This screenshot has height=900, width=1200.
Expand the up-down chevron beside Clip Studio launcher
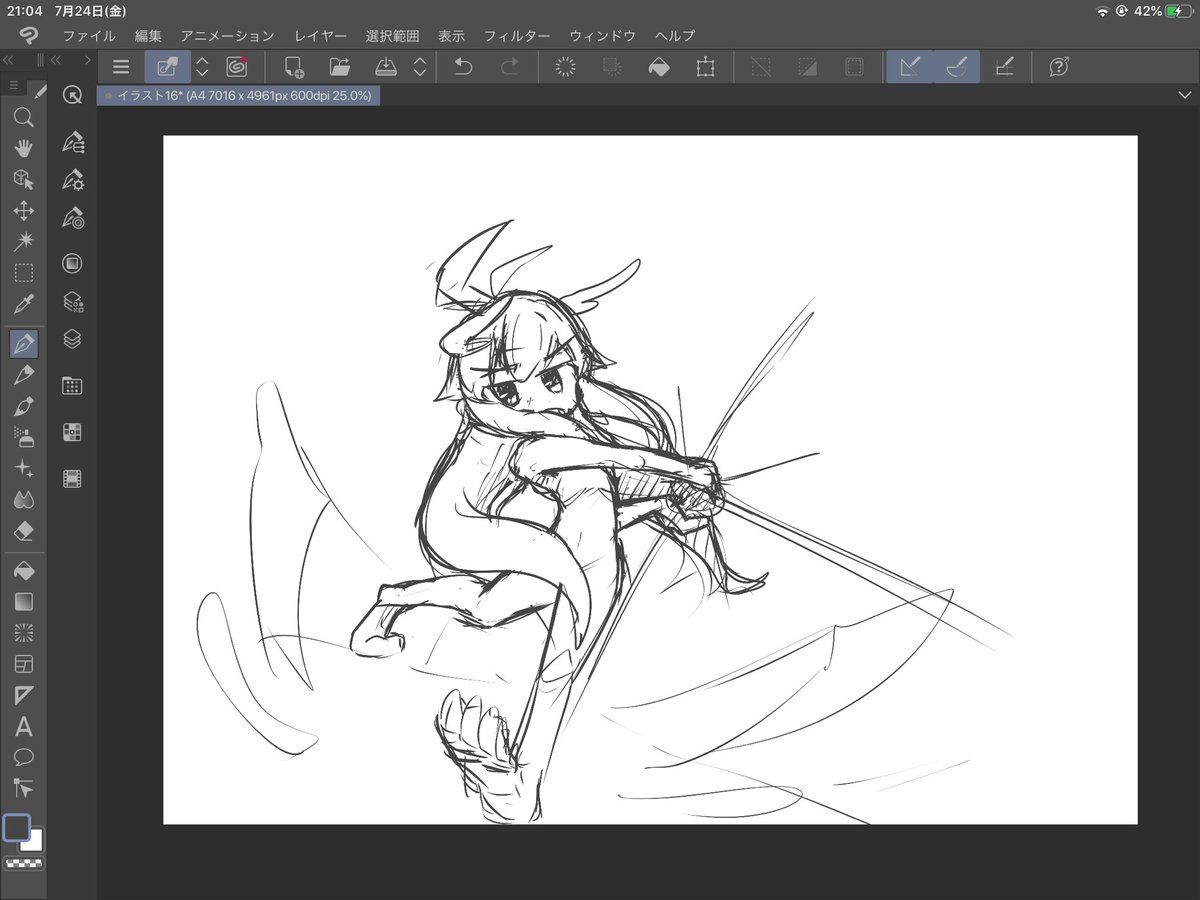tap(202, 67)
